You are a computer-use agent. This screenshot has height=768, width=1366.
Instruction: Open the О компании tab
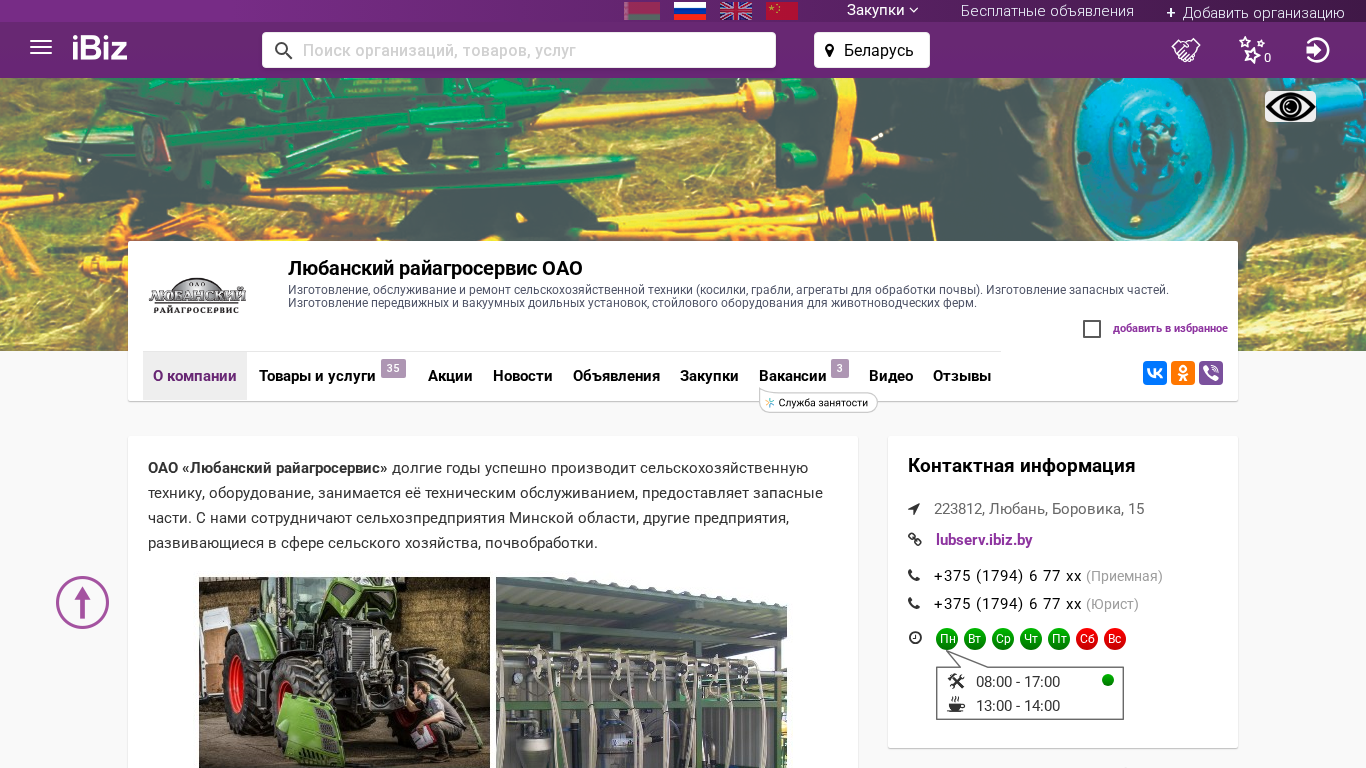(195, 376)
